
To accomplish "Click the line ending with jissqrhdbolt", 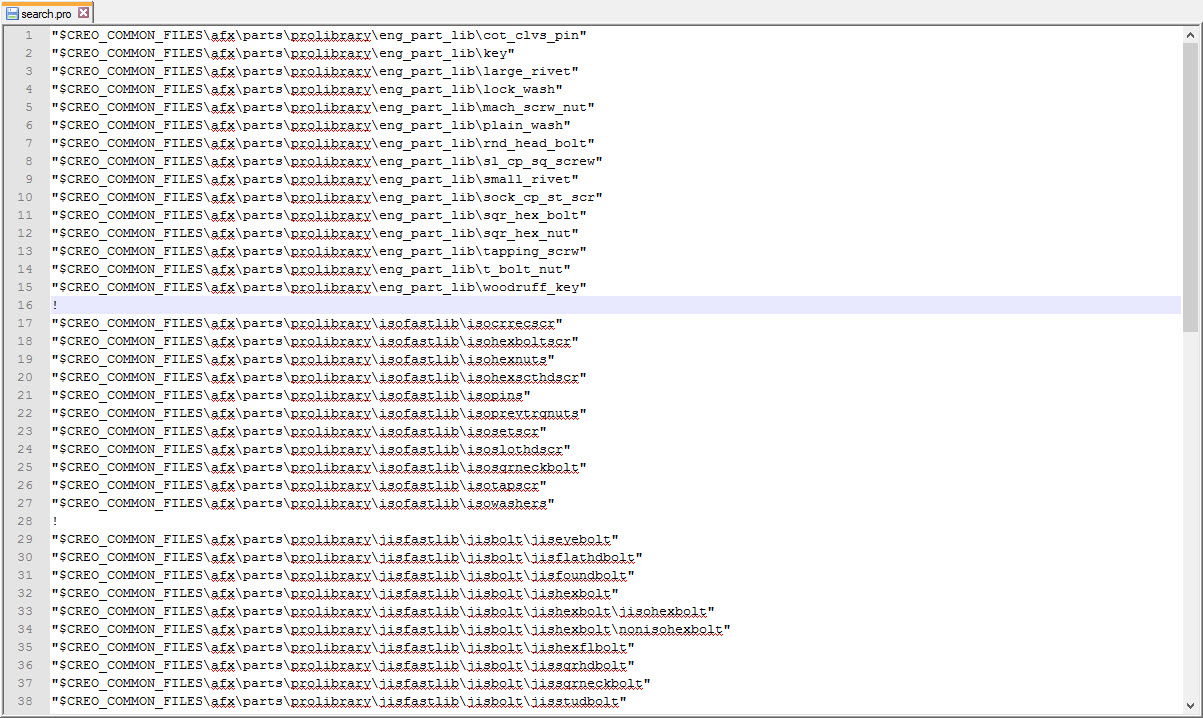I will click(343, 665).
